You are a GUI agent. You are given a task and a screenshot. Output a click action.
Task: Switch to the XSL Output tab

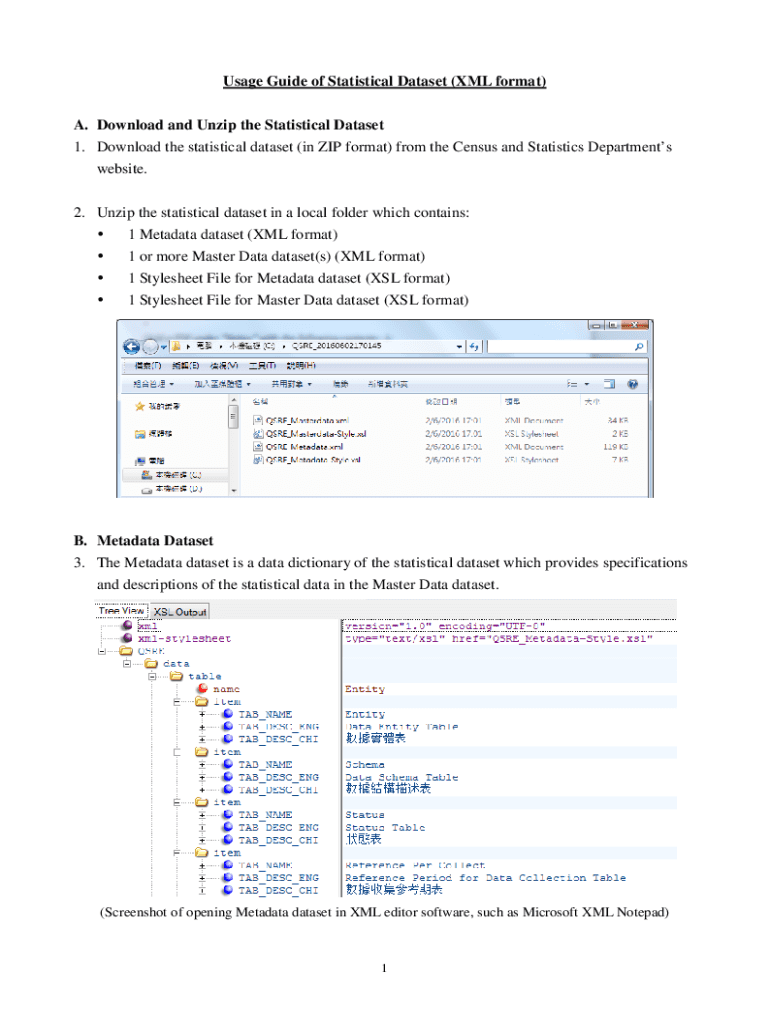(x=178, y=611)
